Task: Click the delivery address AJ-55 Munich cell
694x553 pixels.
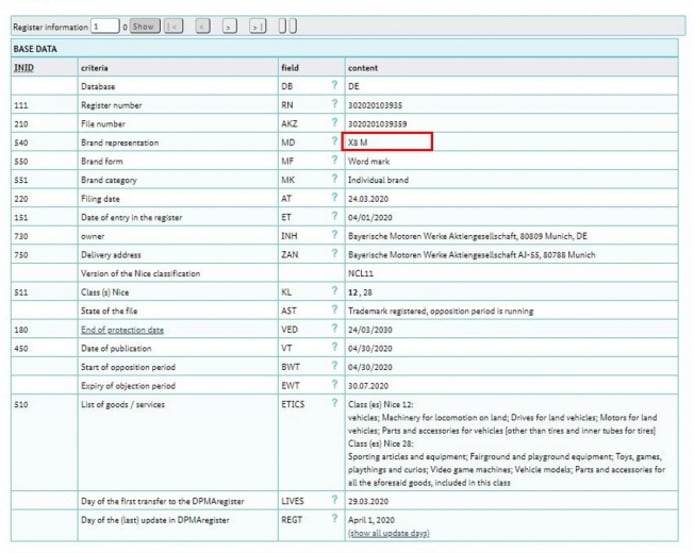Action: click(x=511, y=255)
